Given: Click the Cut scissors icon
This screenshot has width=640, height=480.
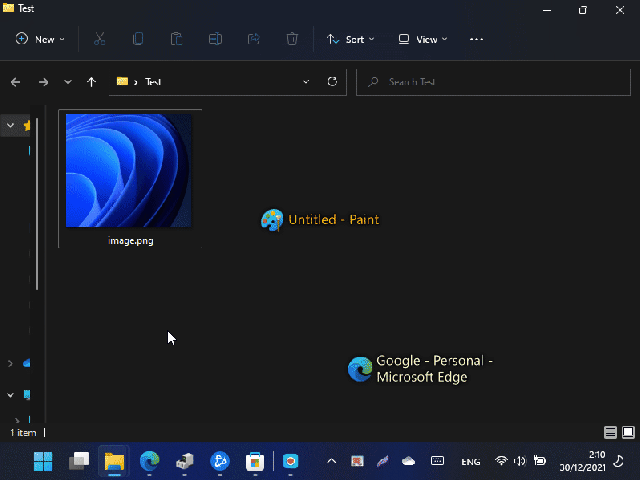Looking at the screenshot, I should click(99, 39).
